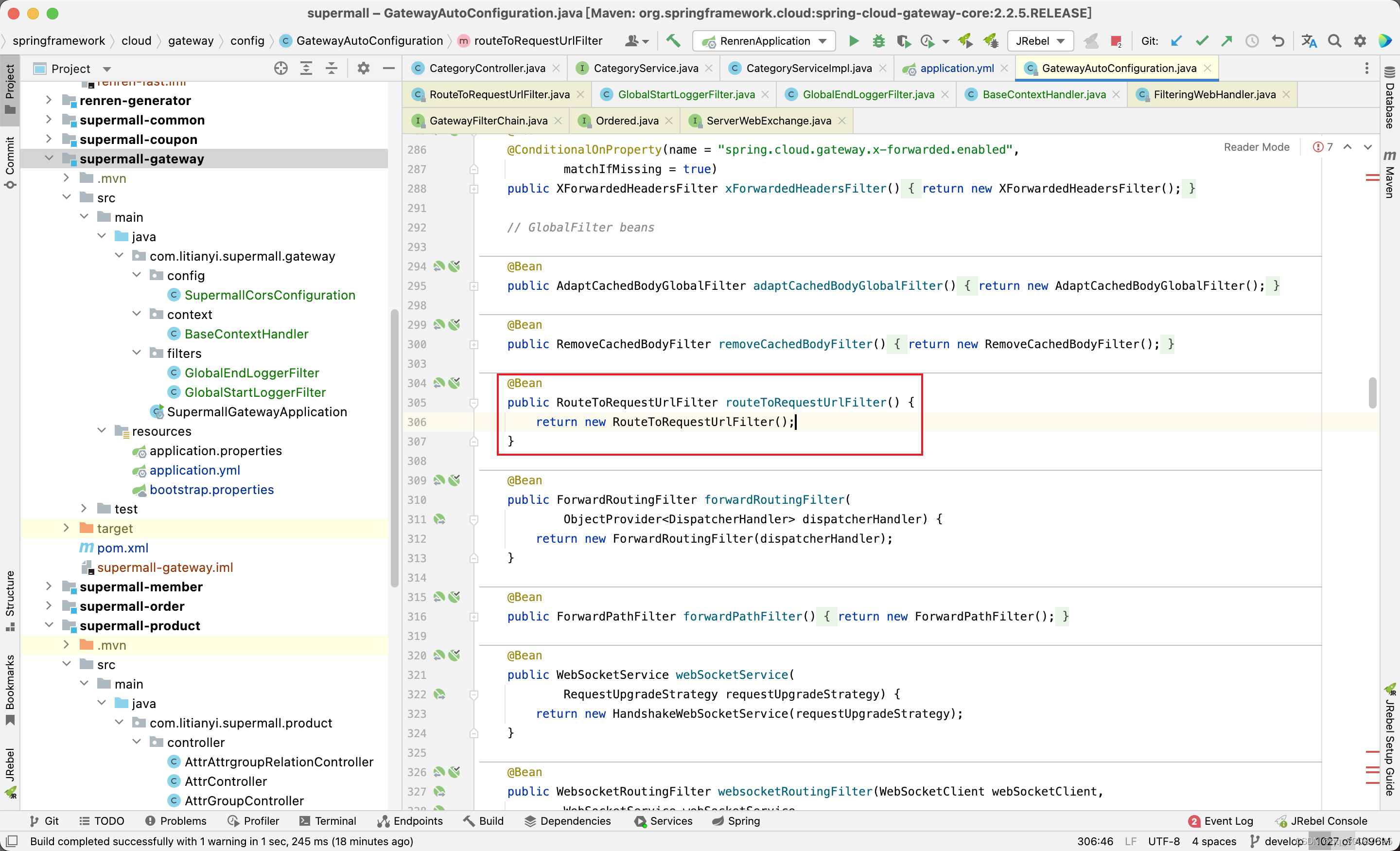Run with coverage shield icon
The image size is (1400, 851).
[903, 41]
